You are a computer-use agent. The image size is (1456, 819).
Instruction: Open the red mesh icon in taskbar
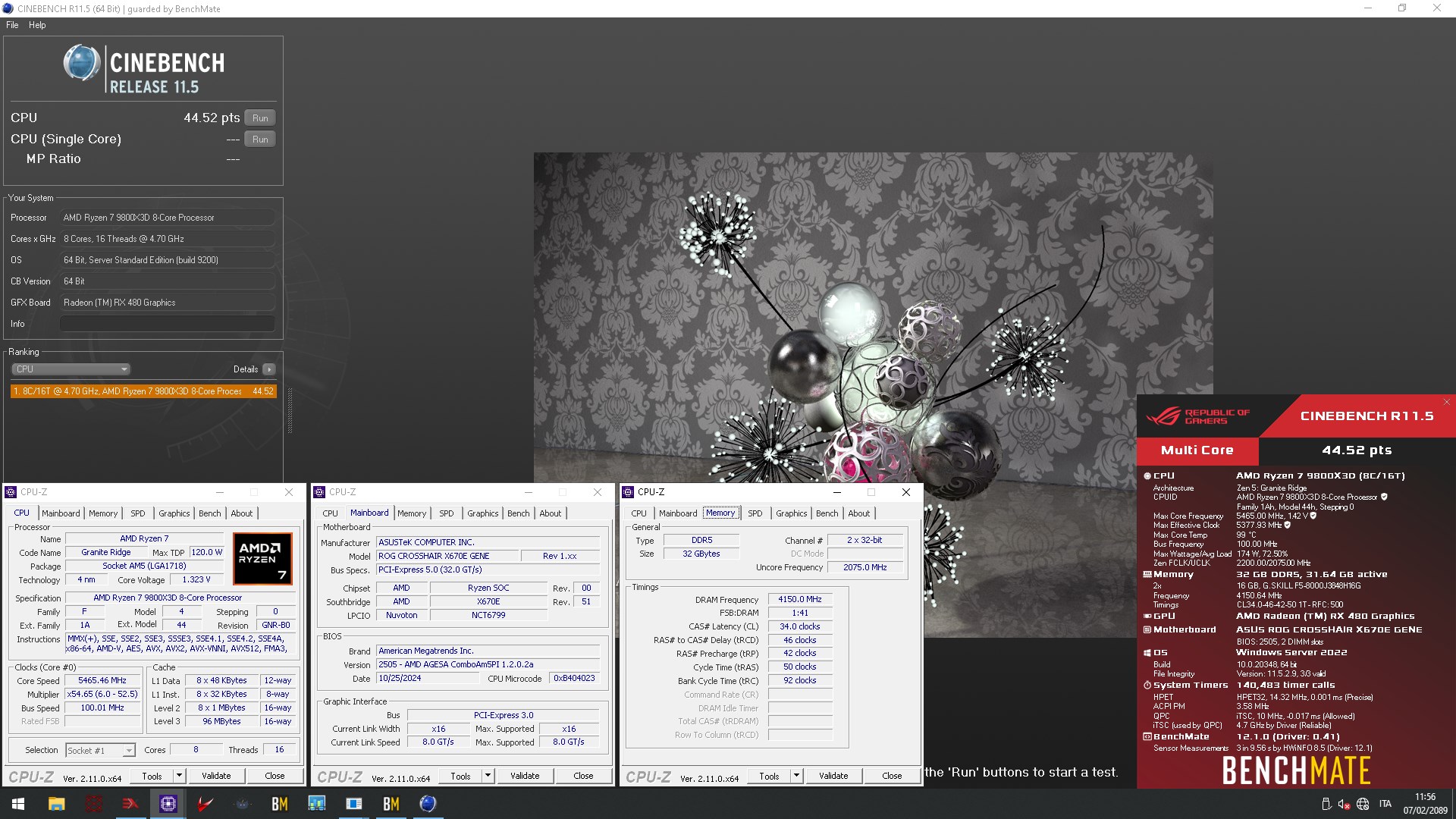(94, 804)
